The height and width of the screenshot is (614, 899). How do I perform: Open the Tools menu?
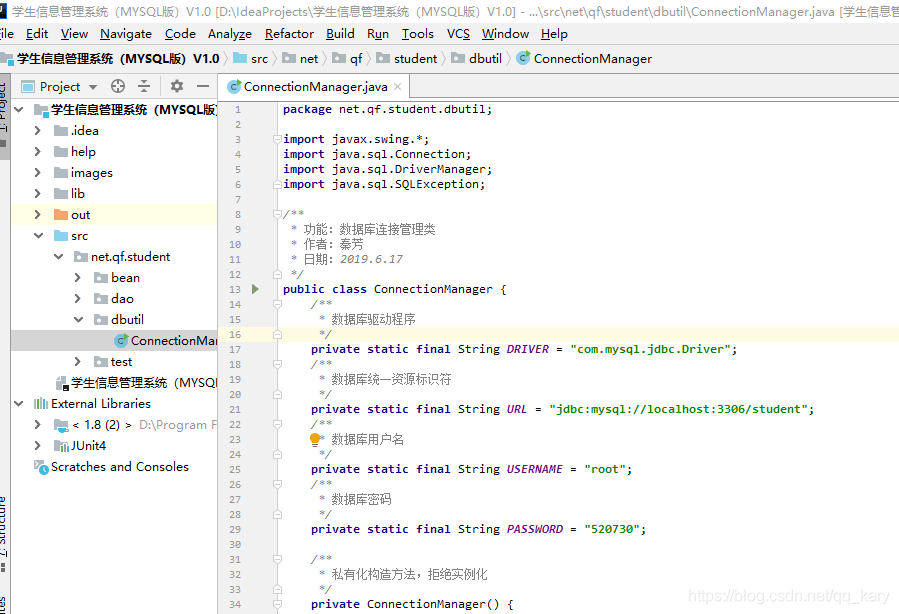[x=417, y=34]
